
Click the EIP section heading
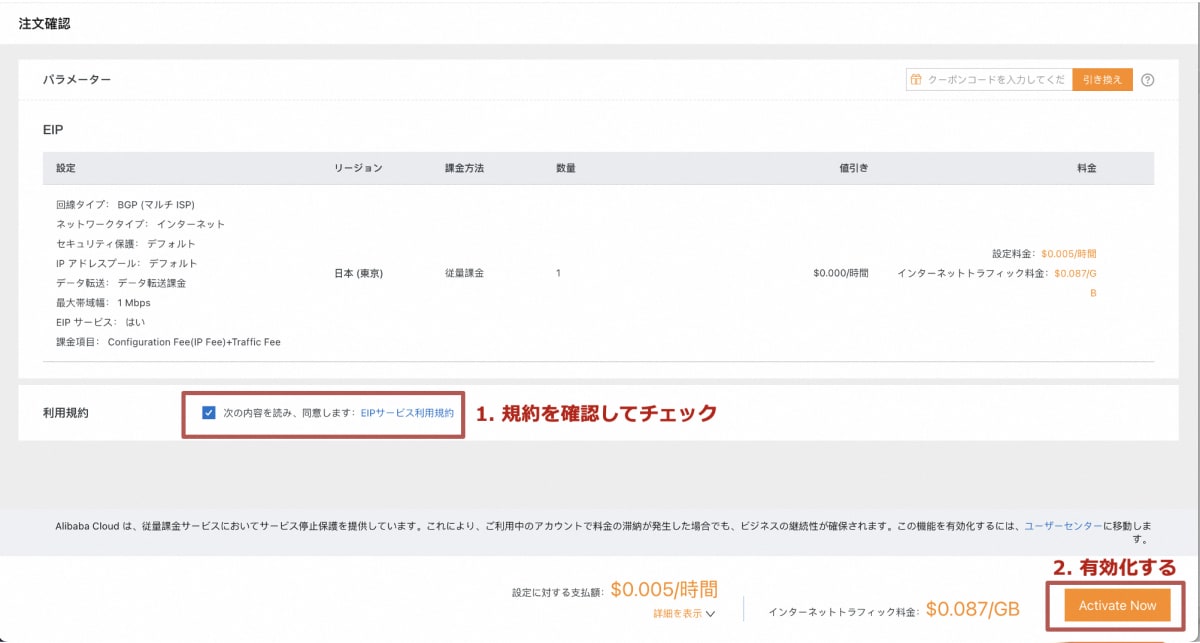click(x=51, y=130)
